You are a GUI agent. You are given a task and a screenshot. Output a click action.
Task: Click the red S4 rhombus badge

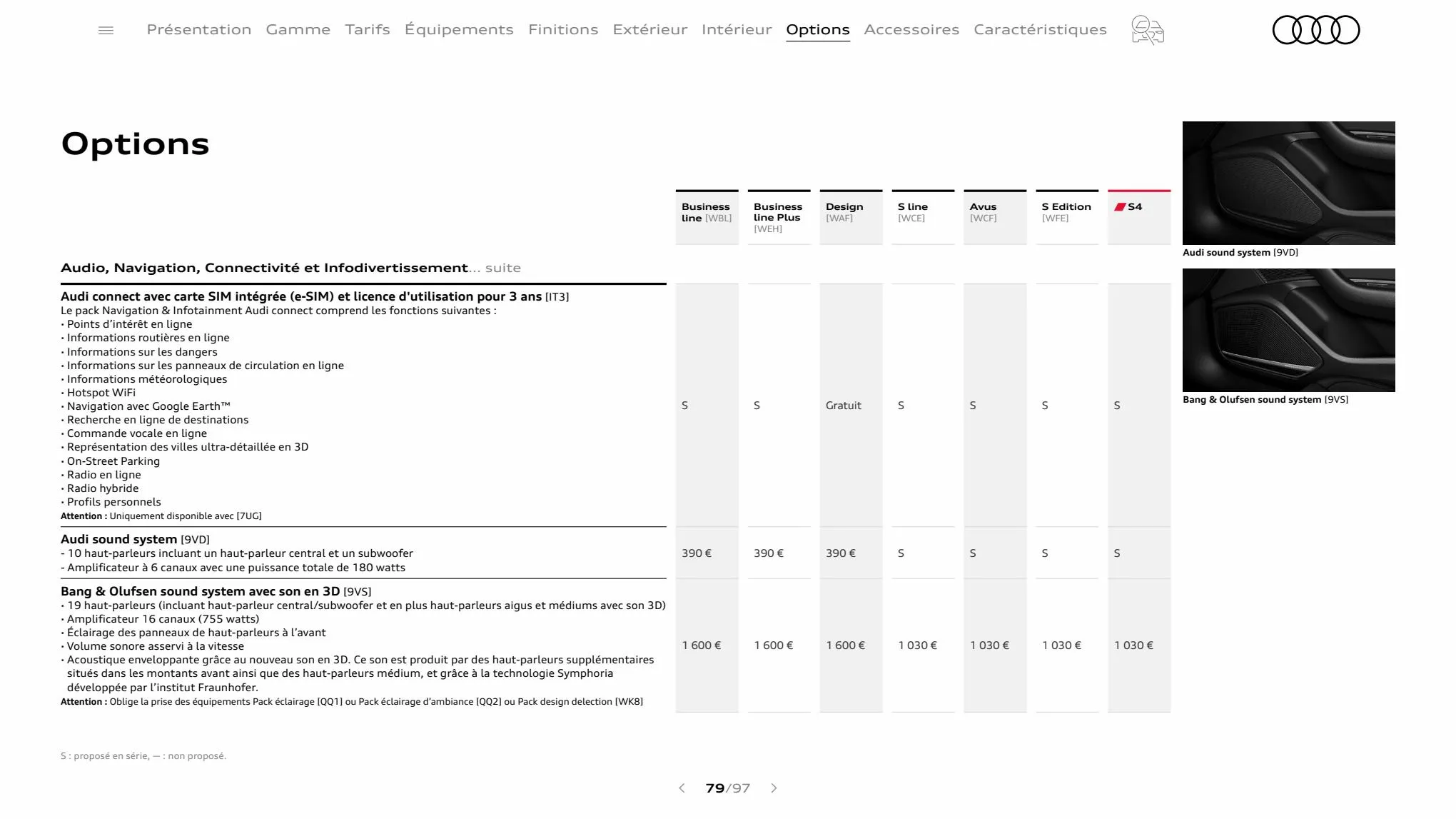(1120, 207)
